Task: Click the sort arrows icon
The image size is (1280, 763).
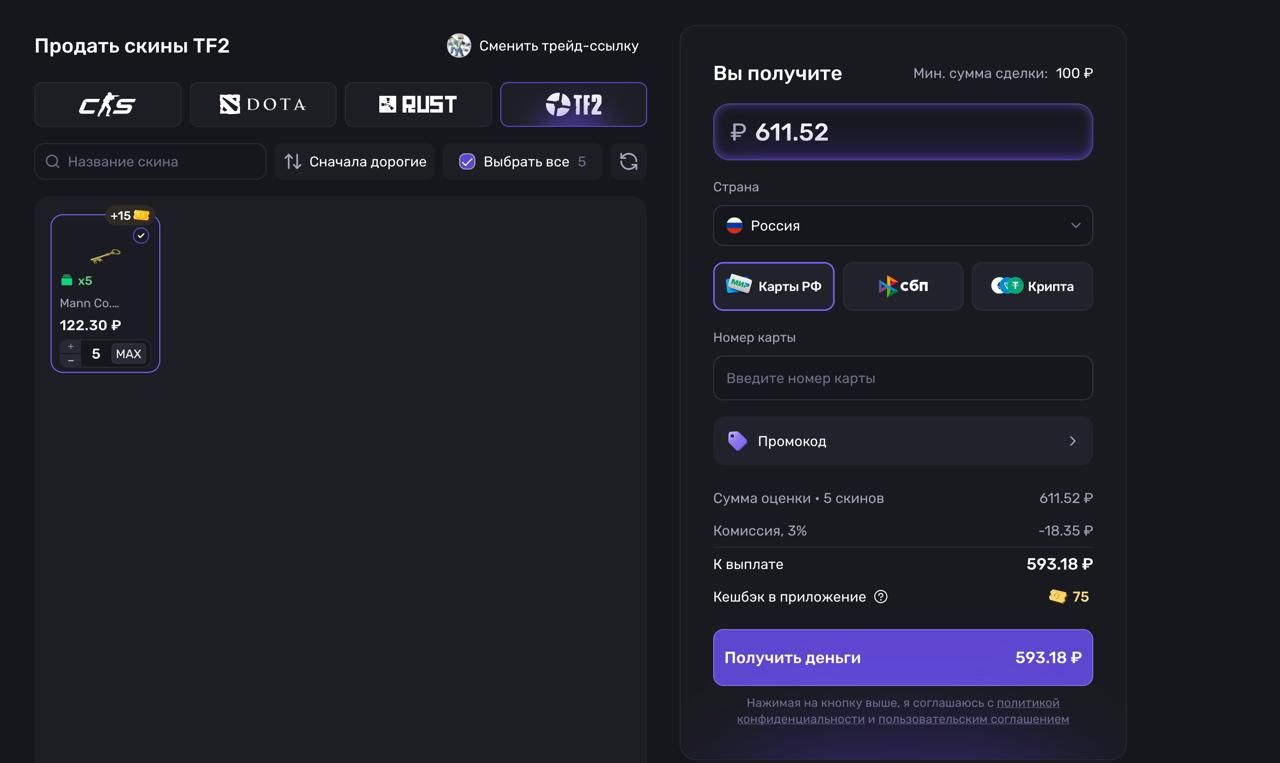Action: [293, 161]
